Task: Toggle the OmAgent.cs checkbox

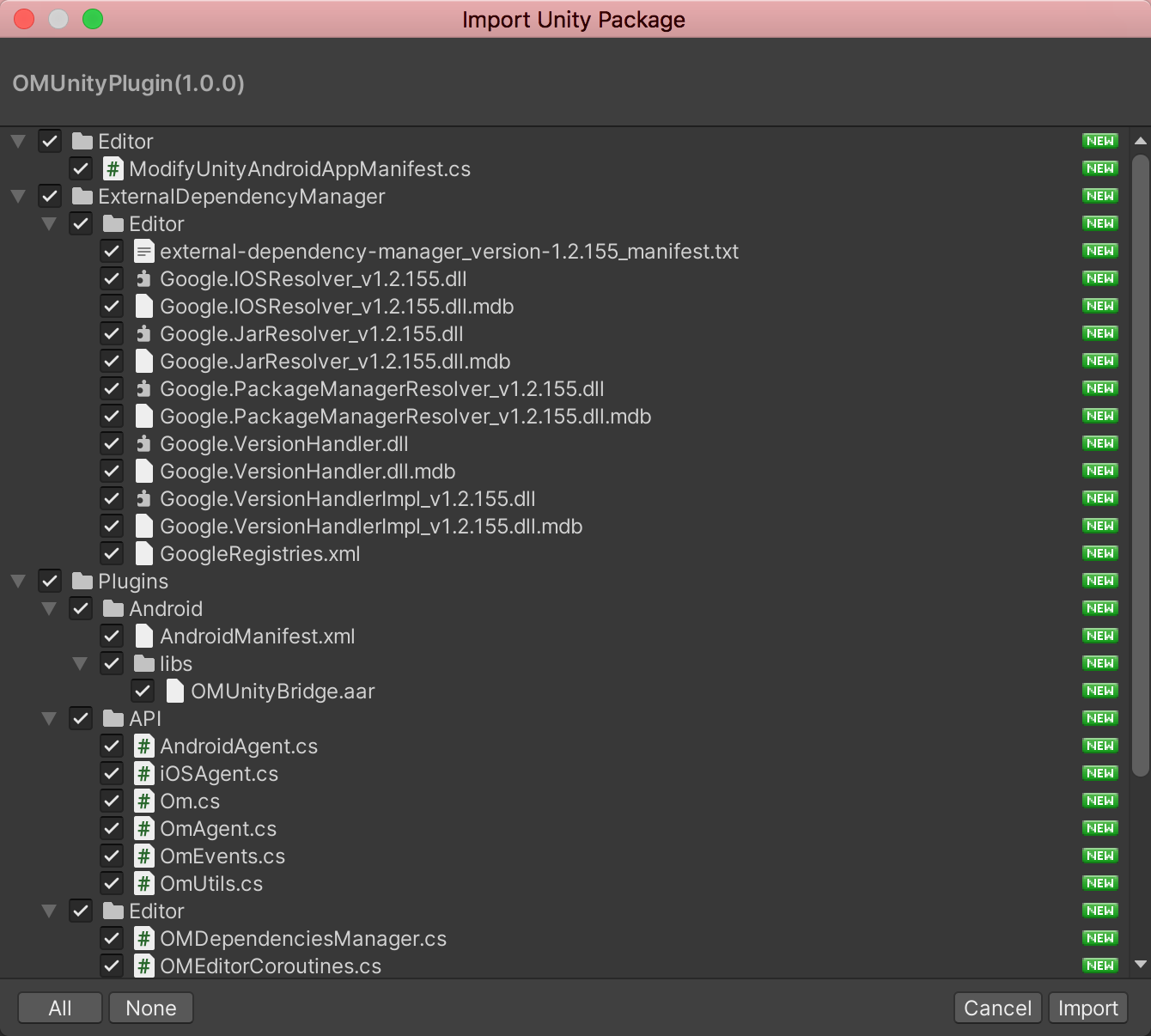Action: 112,829
